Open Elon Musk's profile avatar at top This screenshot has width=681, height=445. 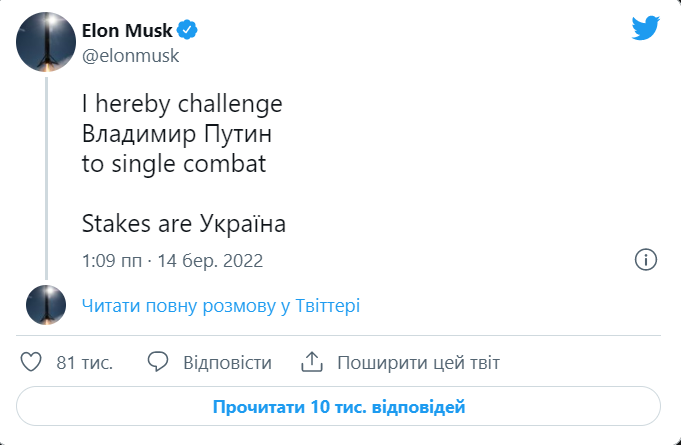pos(46,42)
